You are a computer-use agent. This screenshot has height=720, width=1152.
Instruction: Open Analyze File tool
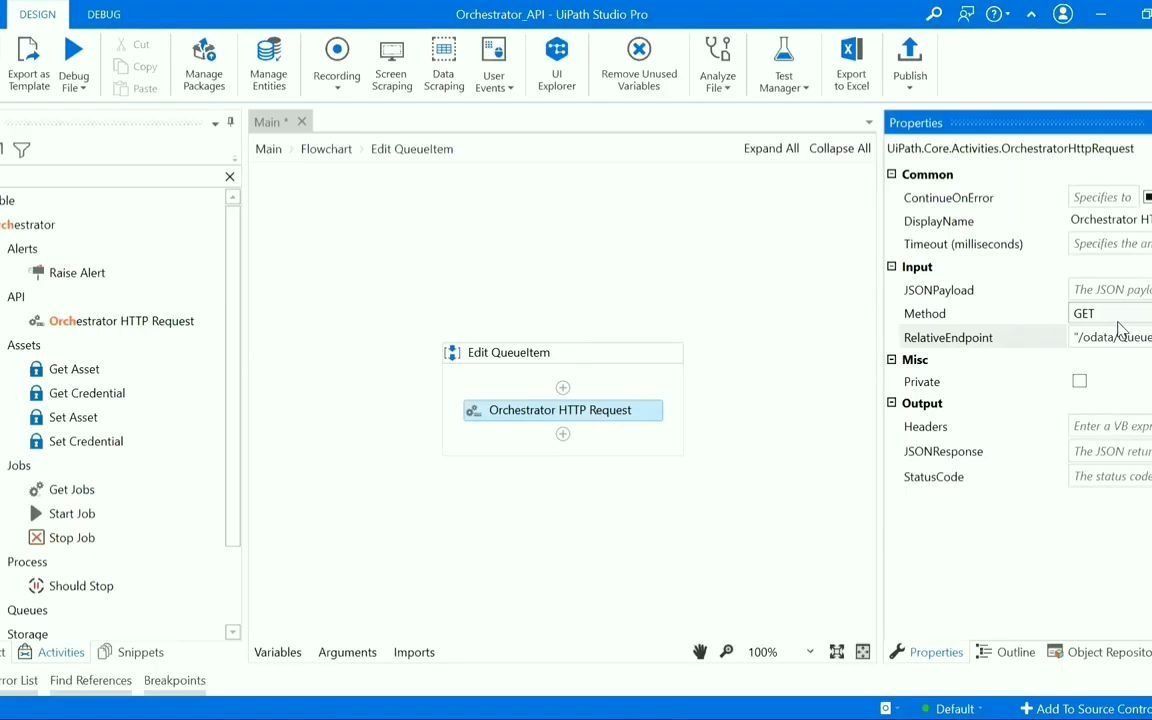pyautogui.click(x=718, y=65)
